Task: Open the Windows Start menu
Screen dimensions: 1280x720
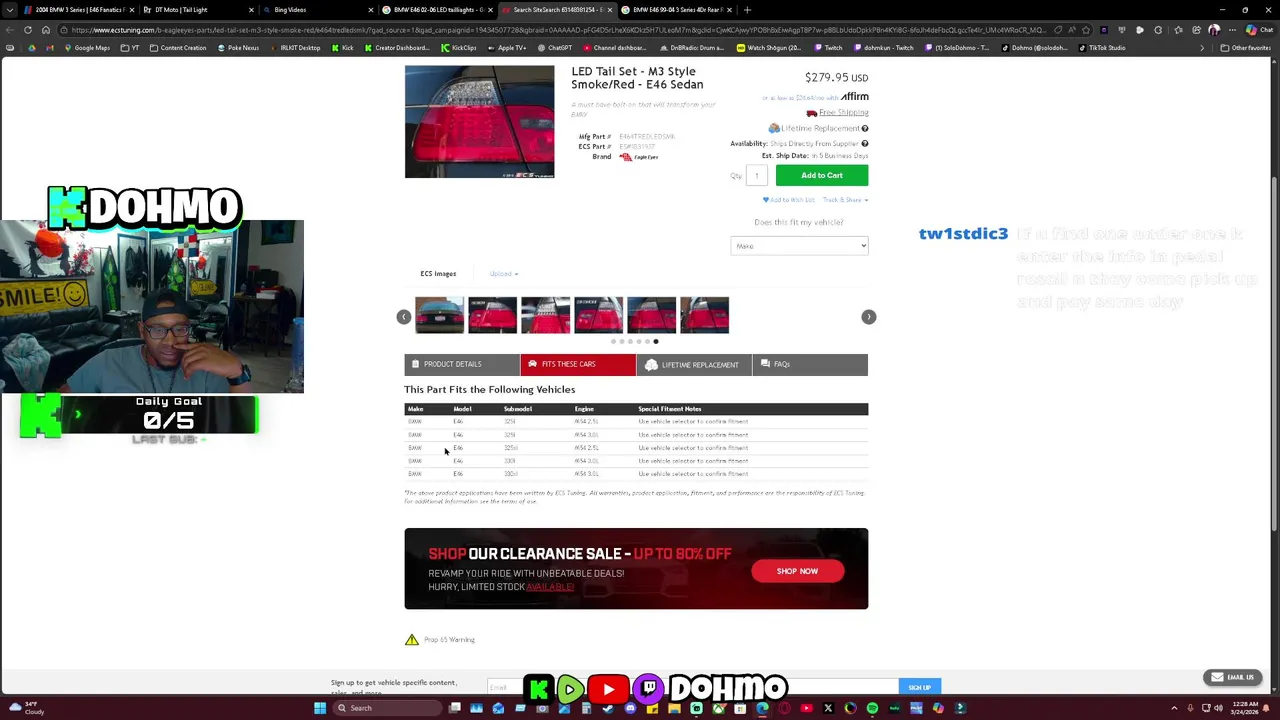Action: (x=320, y=708)
